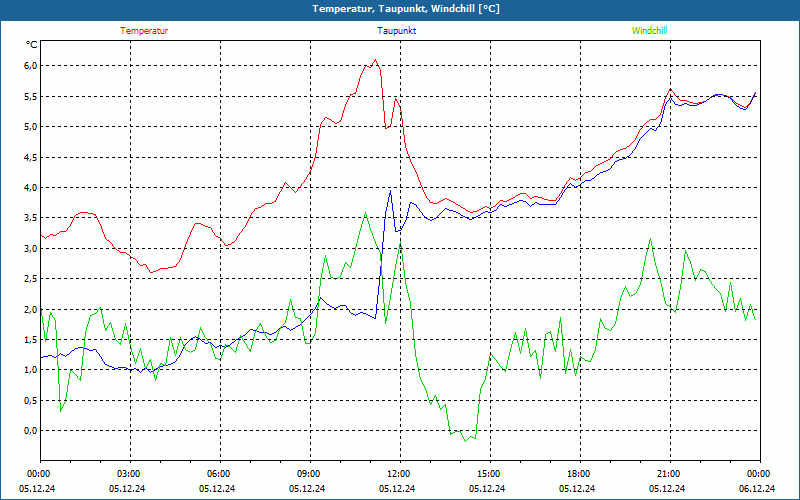800x500 pixels.
Task: Click the '12:00' time axis label
Action: [x=397, y=474]
